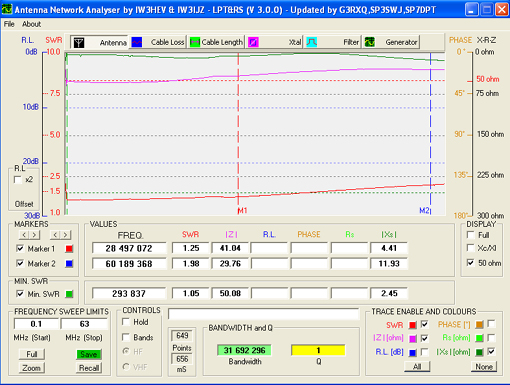Open the About menu
The image size is (510, 385).
pyautogui.click(x=31, y=24)
